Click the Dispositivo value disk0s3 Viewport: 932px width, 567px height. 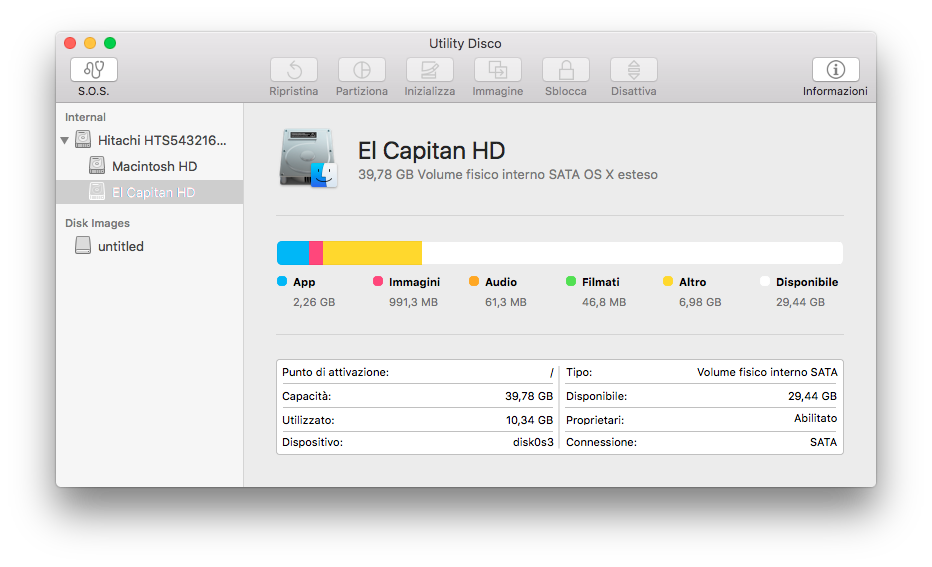click(533, 442)
